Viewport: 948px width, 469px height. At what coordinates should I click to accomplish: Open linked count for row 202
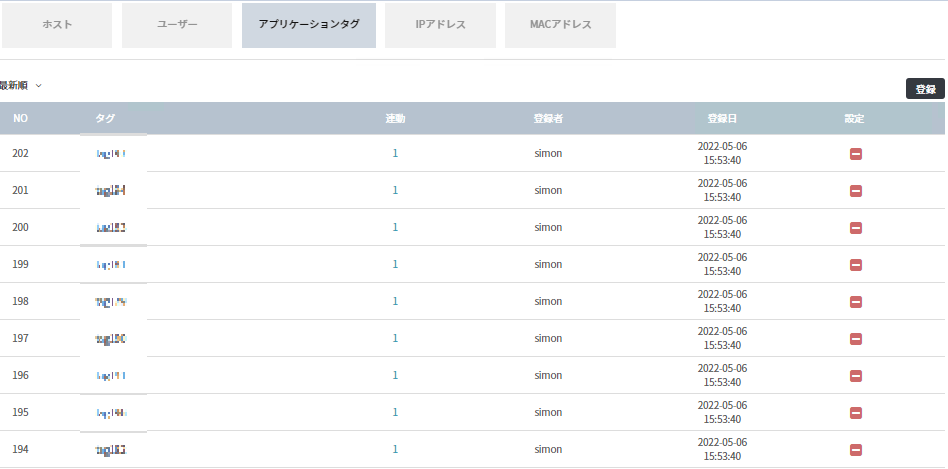pos(395,153)
